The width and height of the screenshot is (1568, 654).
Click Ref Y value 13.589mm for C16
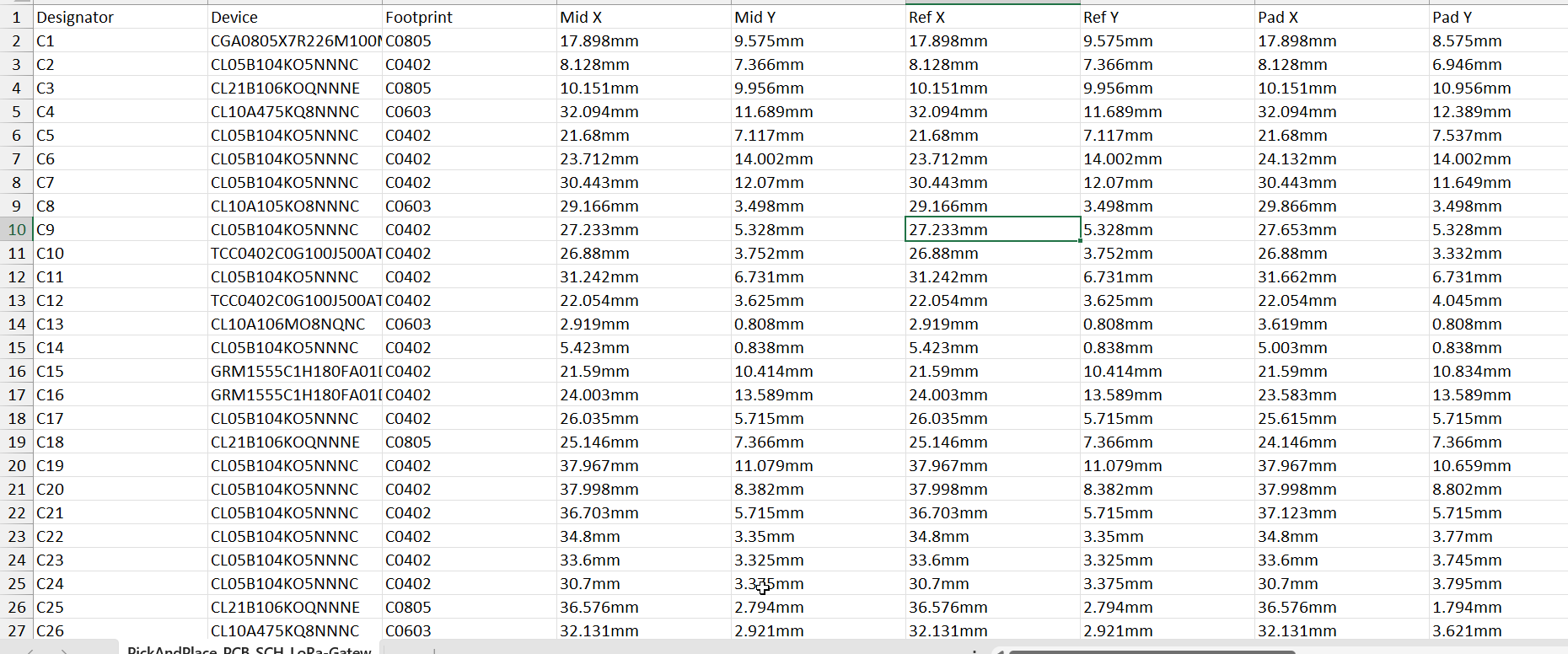tap(1167, 394)
